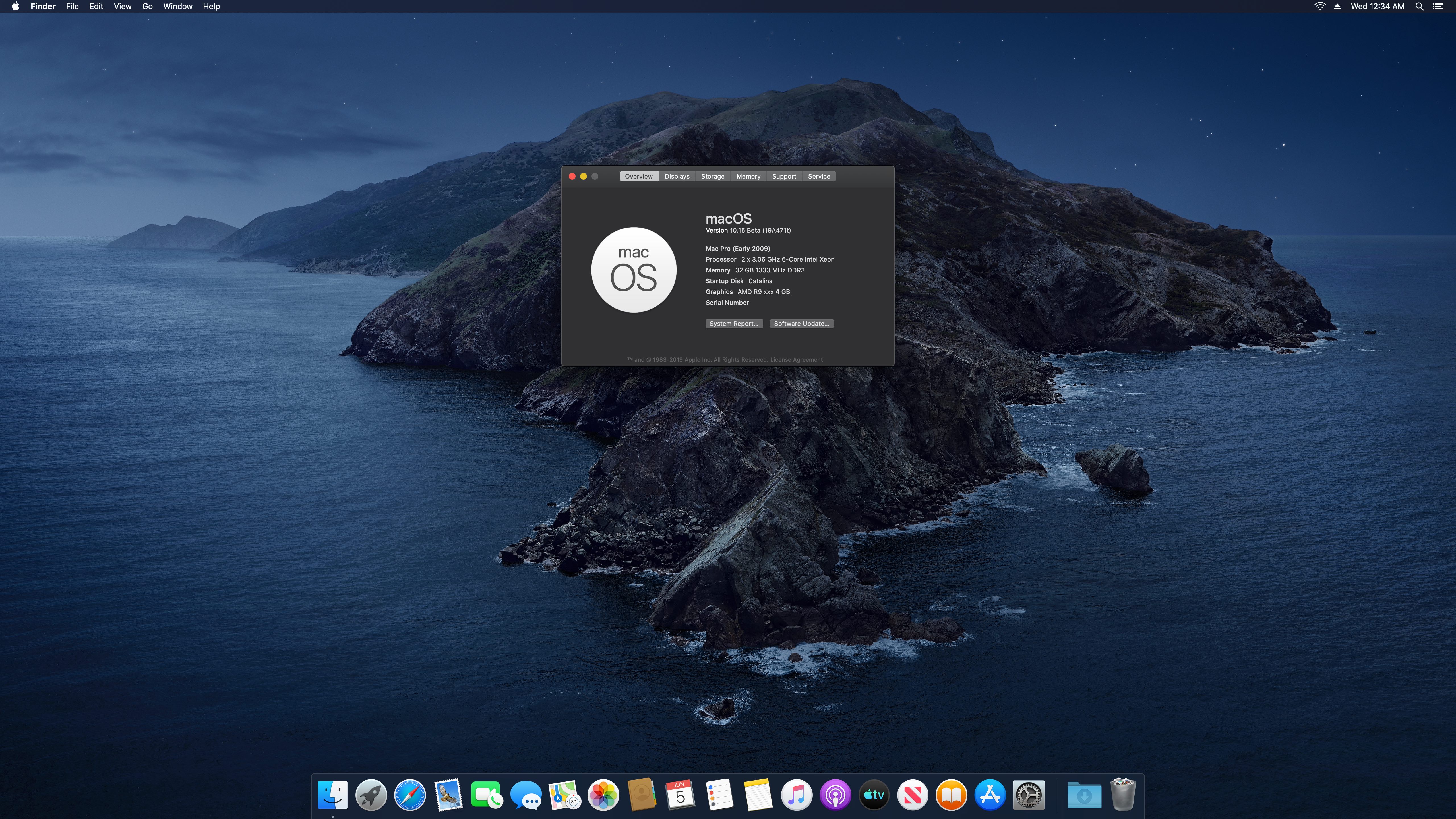Open Books app in Dock

pyautogui.click(x=951, y=795)
